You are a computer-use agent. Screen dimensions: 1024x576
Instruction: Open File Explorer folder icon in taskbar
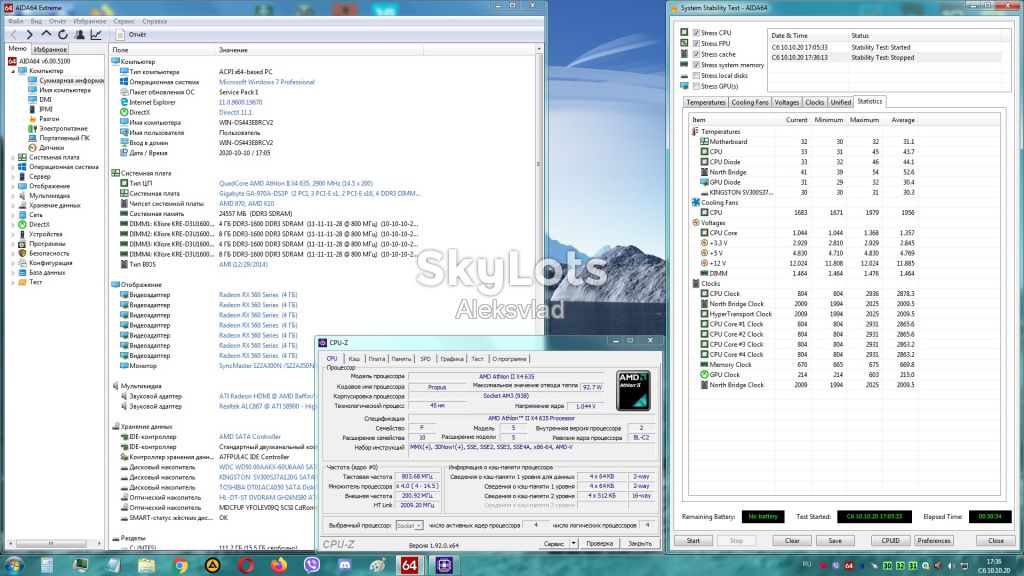[146, 565]
